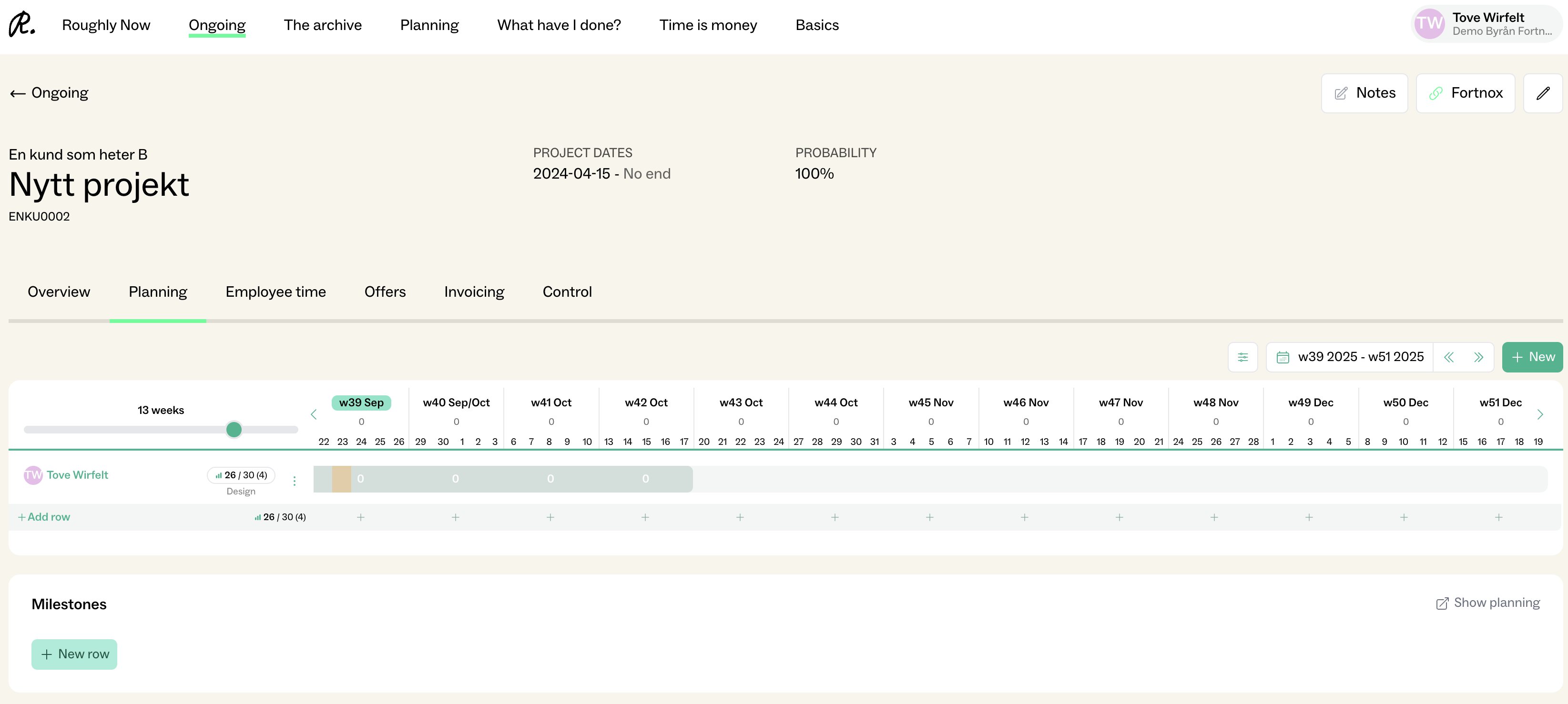This screenshot has height=704, width=1568.
Task: Click the w39 Sep week header
Action: click(361, 403)
